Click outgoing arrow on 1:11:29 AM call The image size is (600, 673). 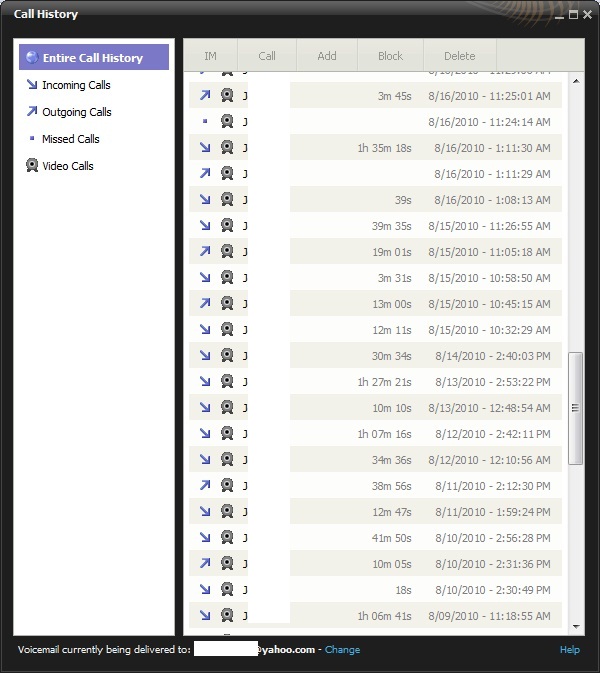coord(205,173)
